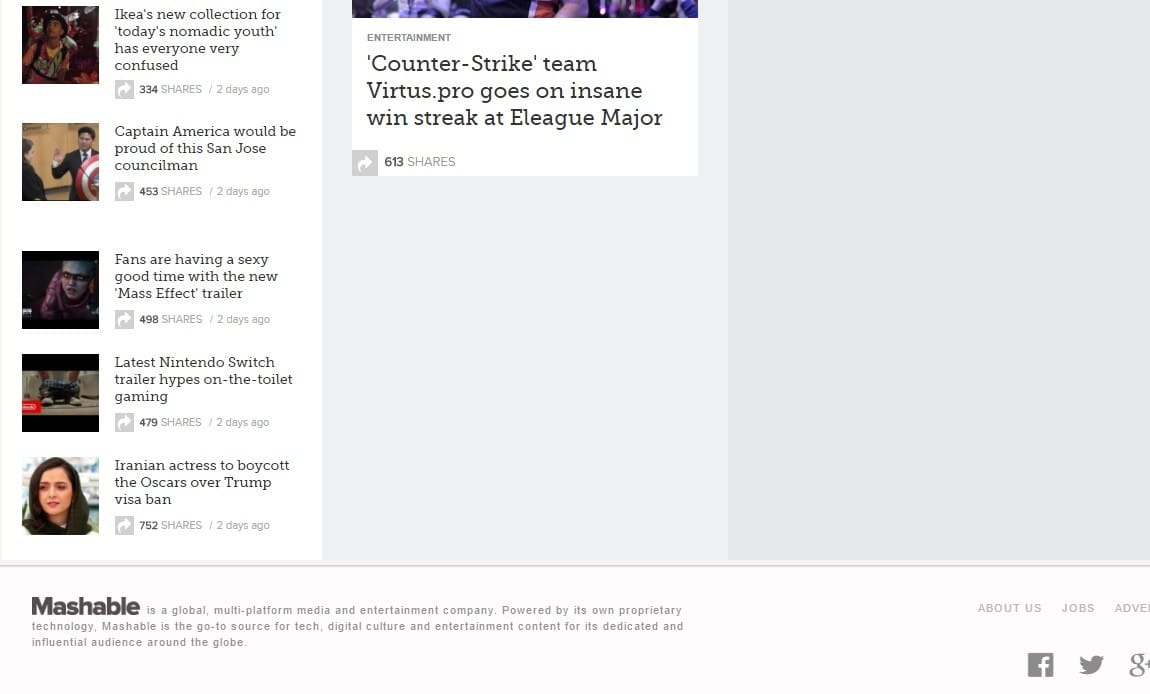The height and width of the screenshot is (694, 1150).
Task: Click Mashable company description text in footer
Action: coord(357,627)
